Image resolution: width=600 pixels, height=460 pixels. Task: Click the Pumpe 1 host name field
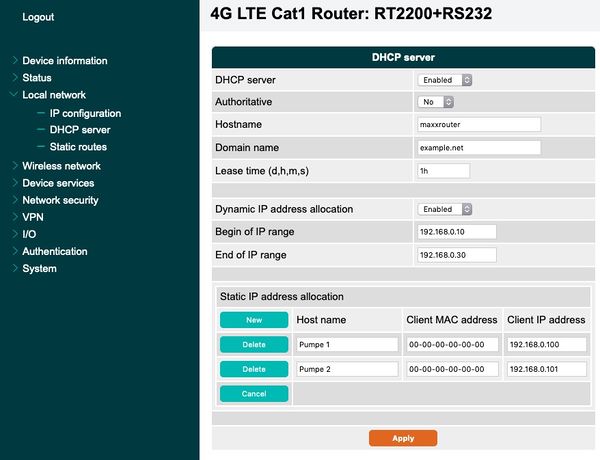347,344
